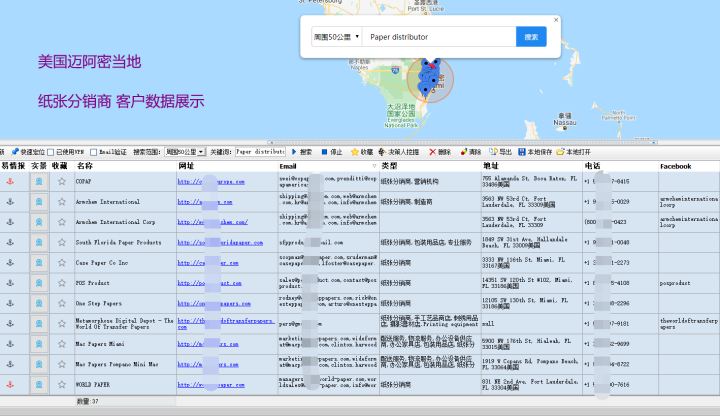Toggle the Email验证 checkbox
720x416 pixels.
click(x=93, y=152)
